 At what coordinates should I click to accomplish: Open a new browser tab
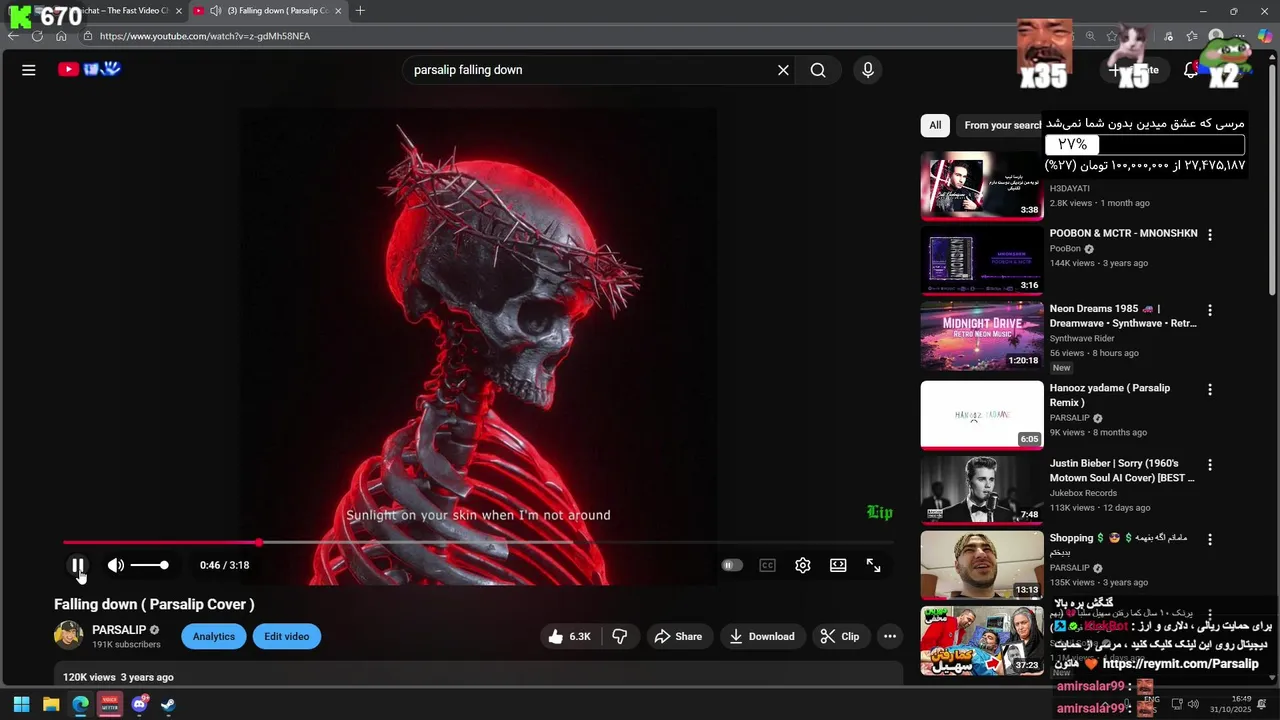(360, 11)
